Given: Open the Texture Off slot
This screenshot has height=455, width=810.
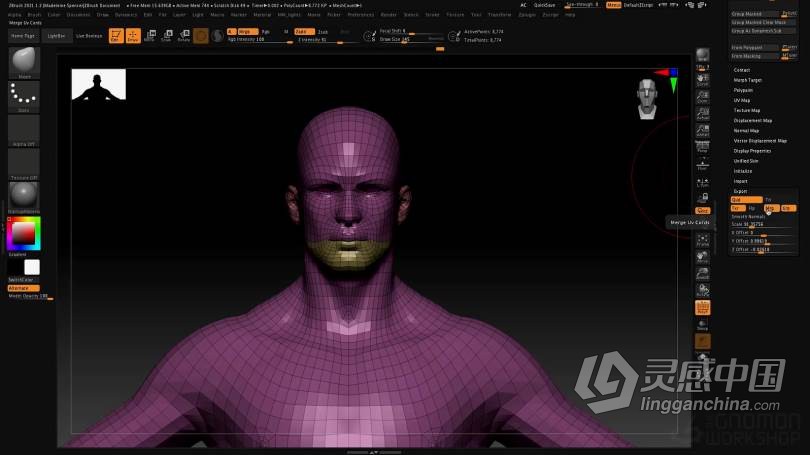Looking at the screenshot, I should pos(24,164).
